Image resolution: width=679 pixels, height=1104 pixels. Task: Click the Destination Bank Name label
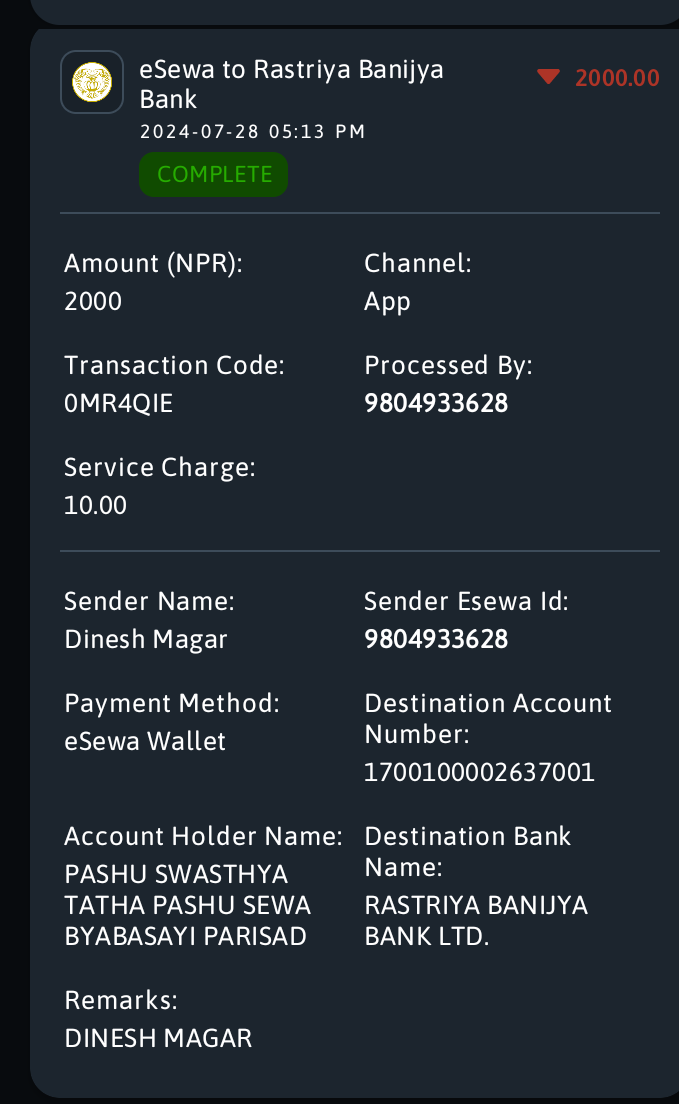(468, 852)
